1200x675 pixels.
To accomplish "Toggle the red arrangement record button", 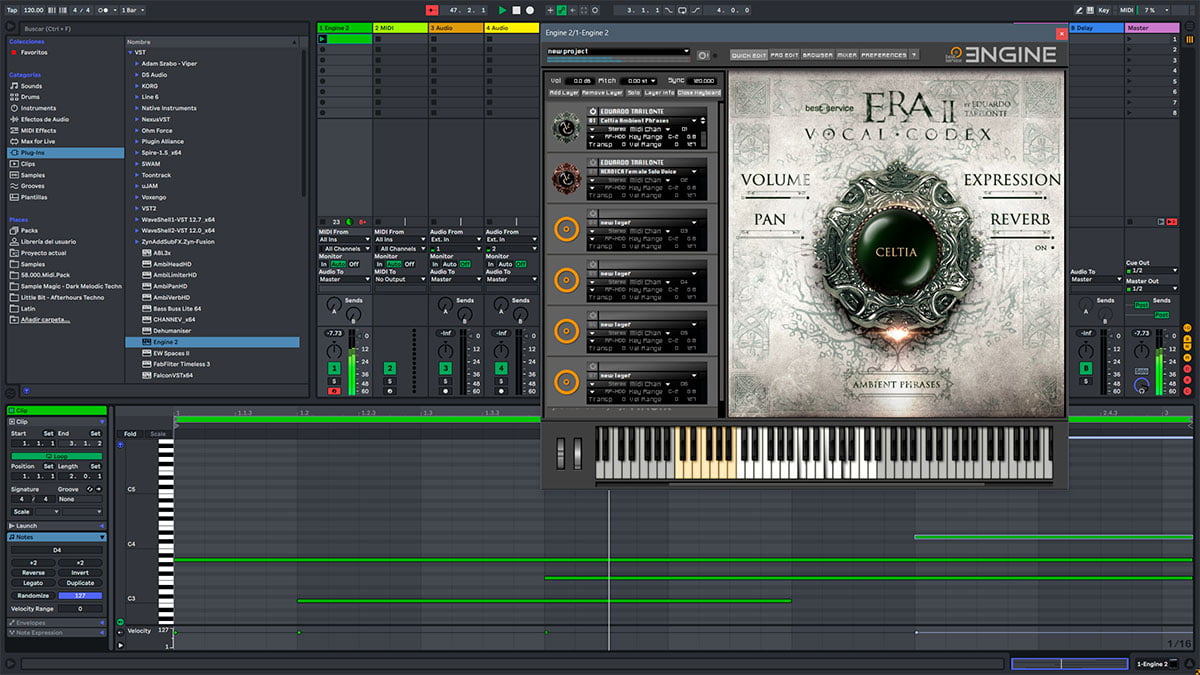I will [432, 10].
